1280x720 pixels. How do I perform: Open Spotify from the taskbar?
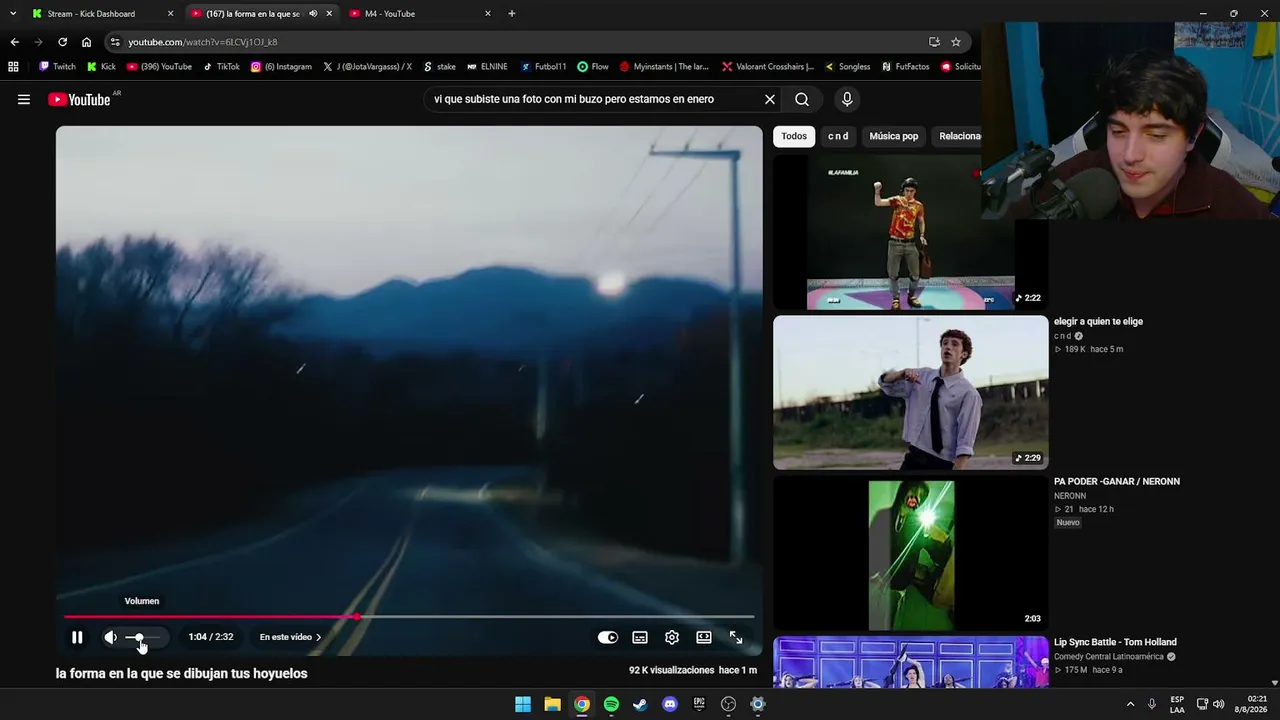pos(611,704)
